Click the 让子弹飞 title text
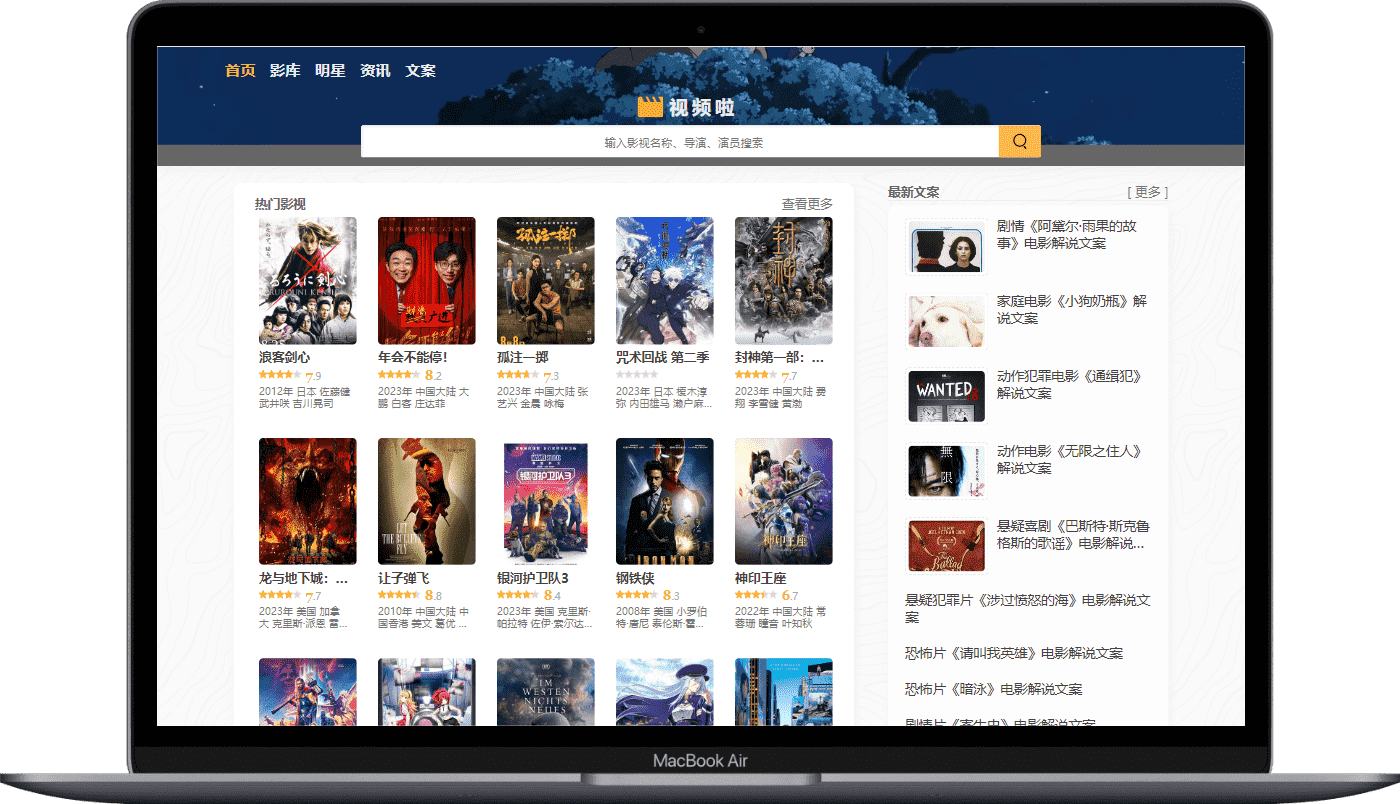This screenshot has width=1400, height=804. tap(404, 578)
